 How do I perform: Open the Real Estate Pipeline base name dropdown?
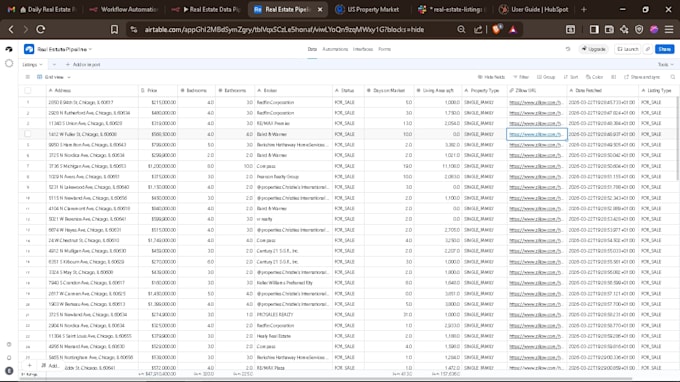tap(64, 49)
